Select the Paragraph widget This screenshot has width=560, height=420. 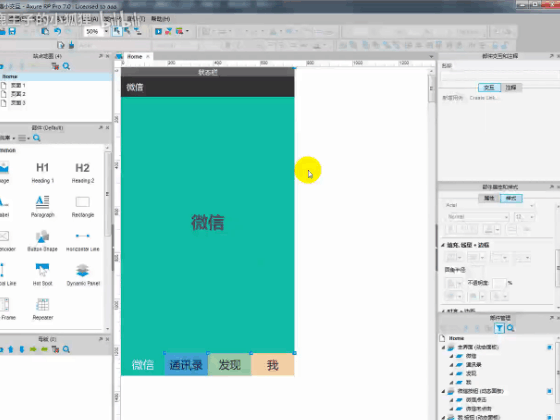(42, 206)
